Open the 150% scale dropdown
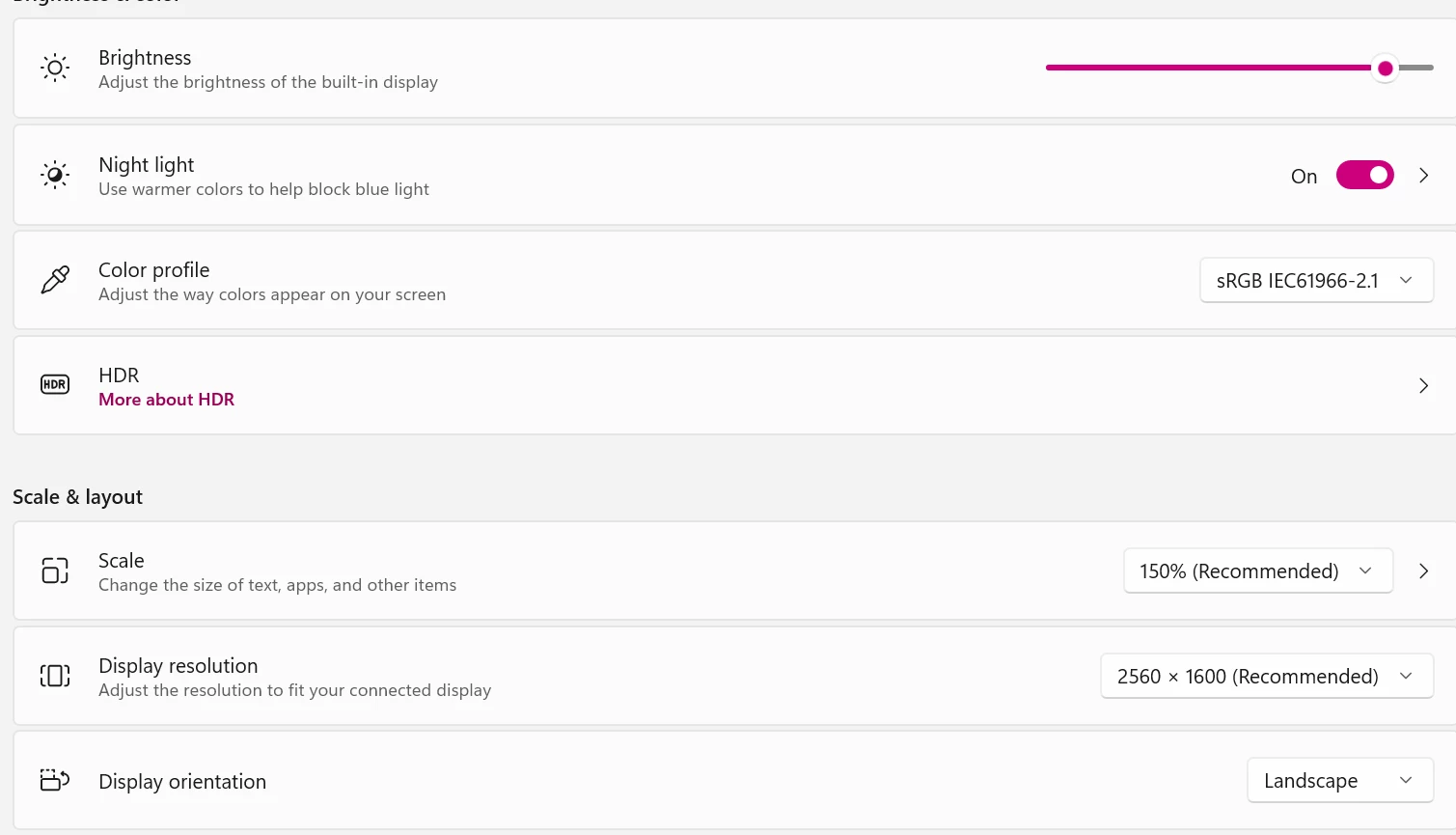The image size is (1456, 835). point(1257,571)
